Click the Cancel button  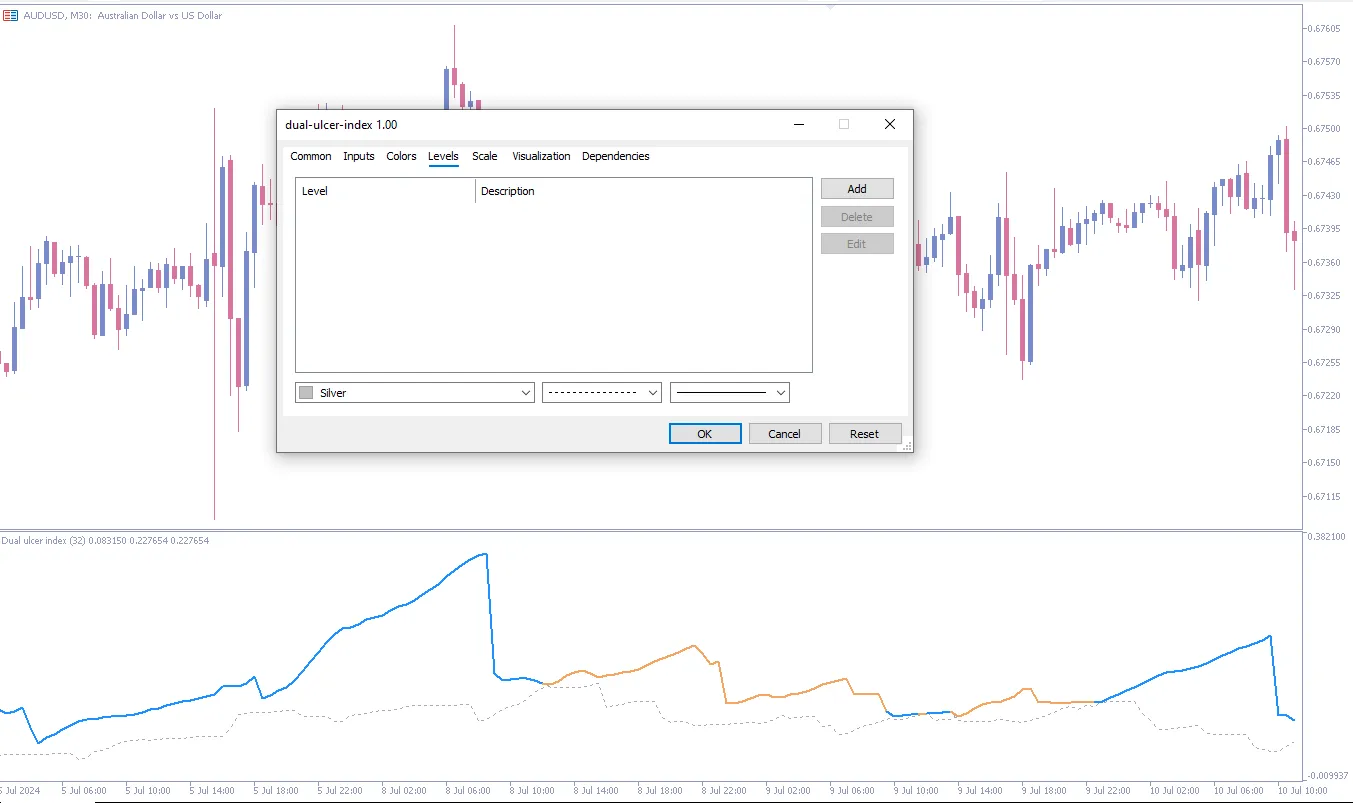(x=784, y=433)
